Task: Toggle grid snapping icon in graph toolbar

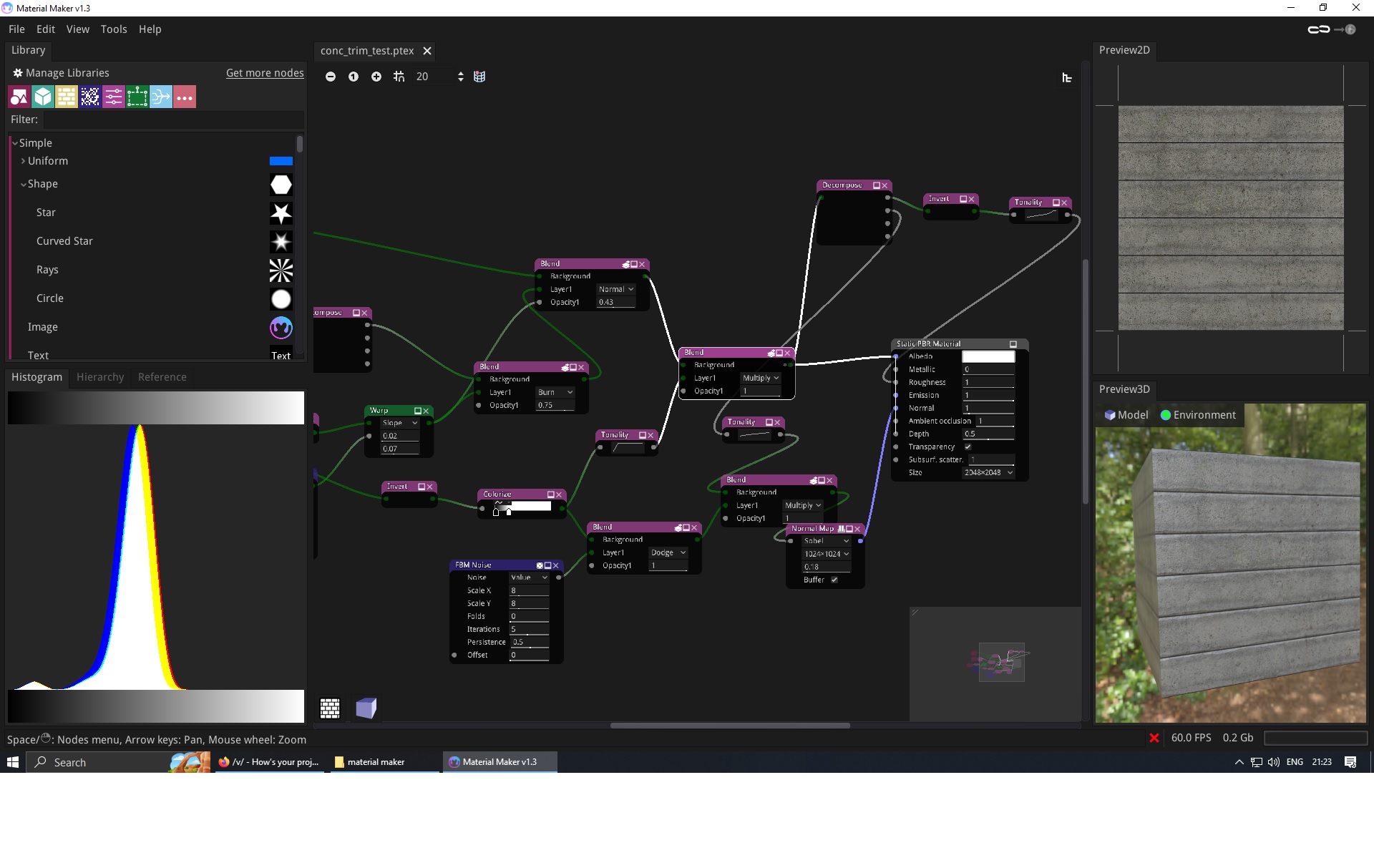Action: [x=399, y=77]
